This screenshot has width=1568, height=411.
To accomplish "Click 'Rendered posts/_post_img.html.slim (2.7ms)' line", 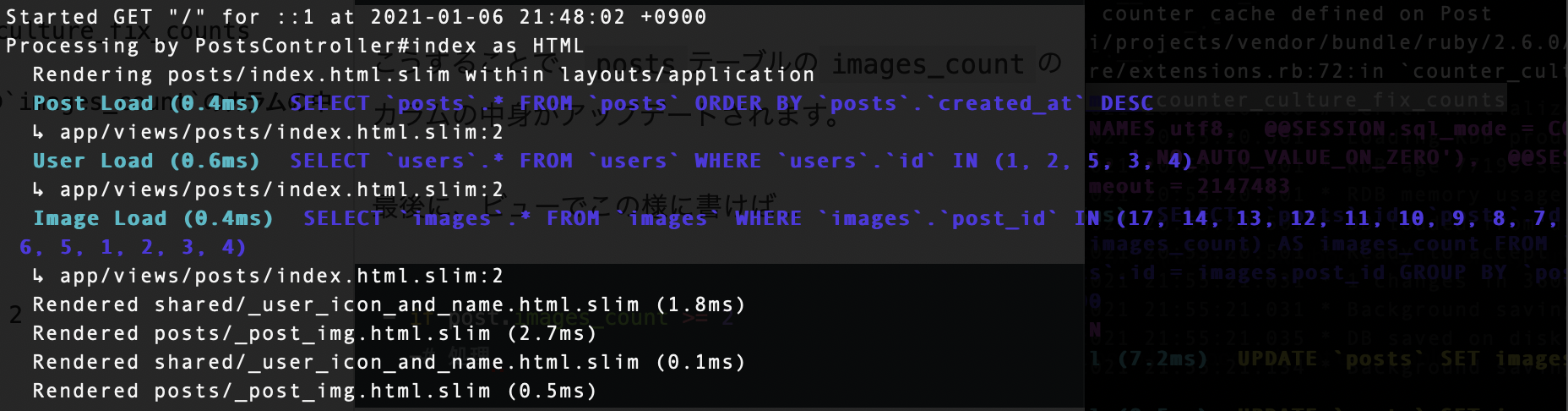I will point(314,333).
